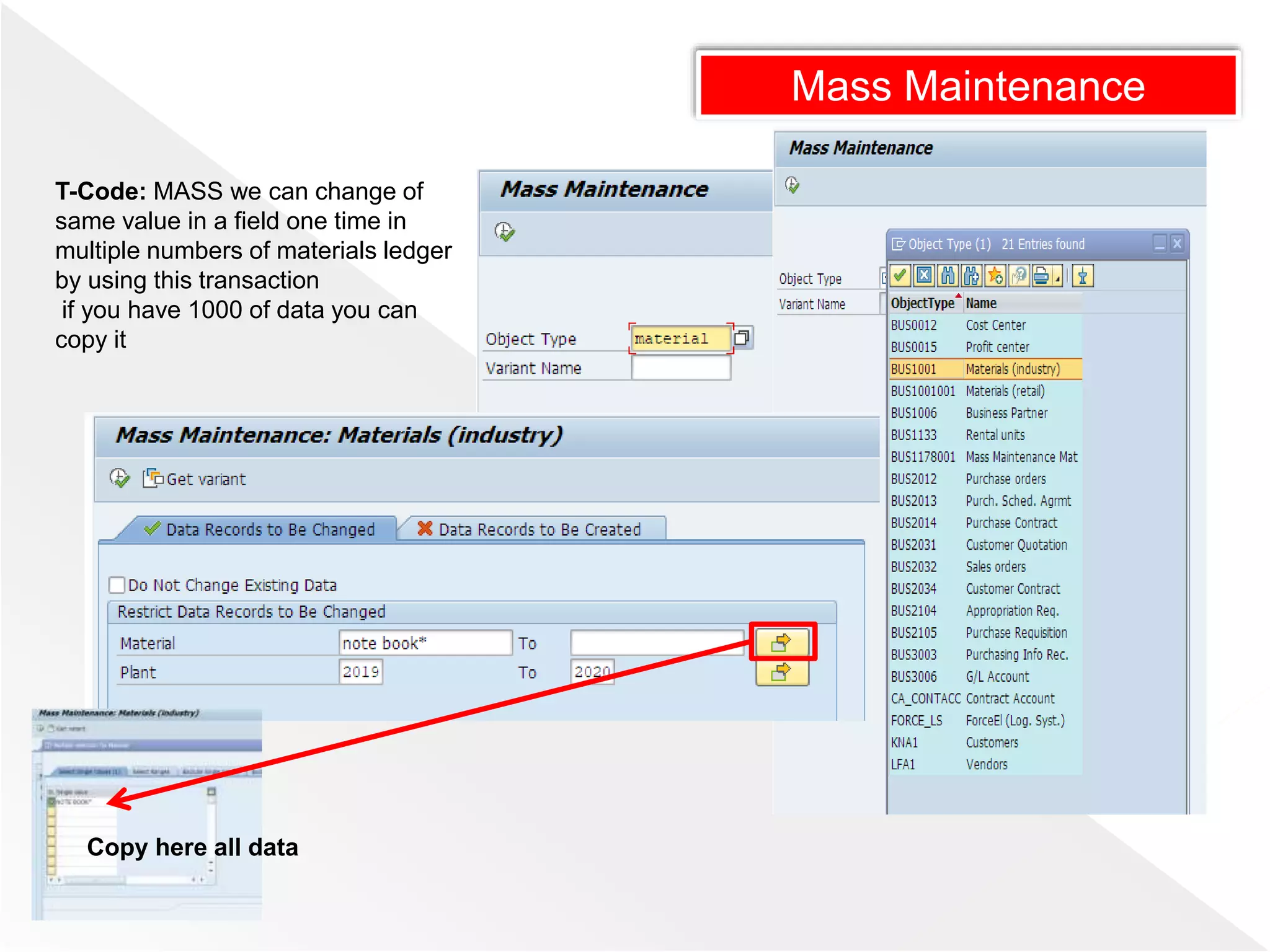Click the pin Hold Technical Info icon
The height and width of the screenshot is (952, 1270).
pos(1083,275)
